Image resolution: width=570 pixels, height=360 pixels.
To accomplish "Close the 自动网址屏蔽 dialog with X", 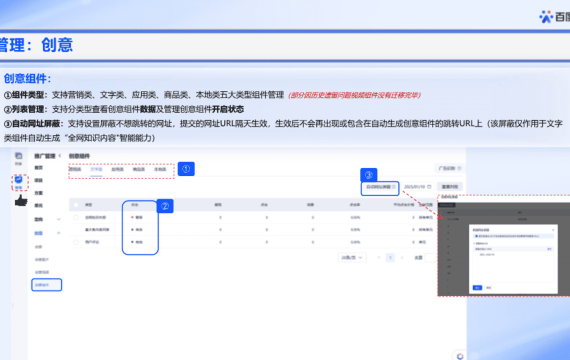I will pos(553,230).
